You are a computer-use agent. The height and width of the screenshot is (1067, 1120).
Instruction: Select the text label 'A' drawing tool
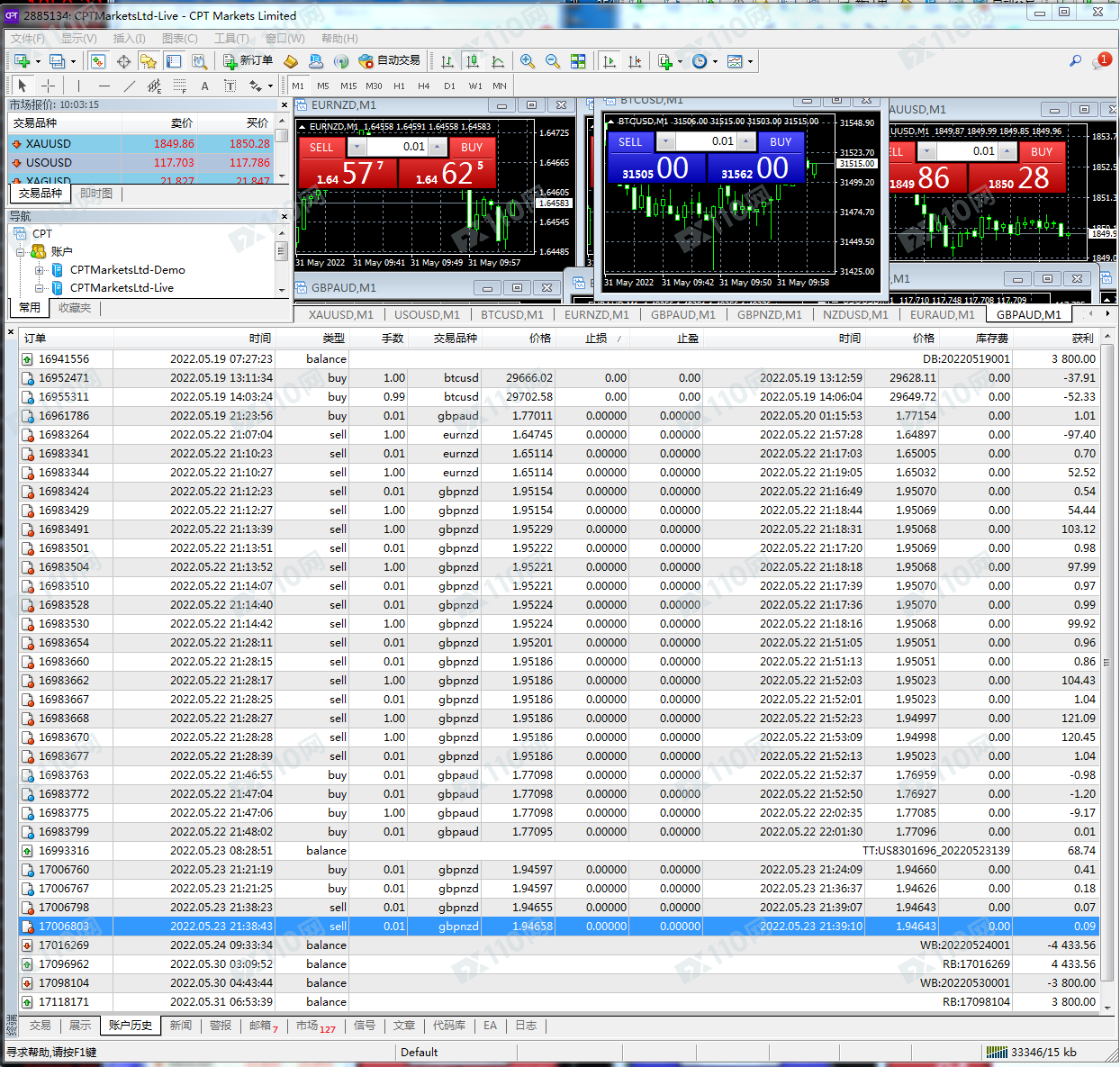pyautogui.click(x=204, y=86)
